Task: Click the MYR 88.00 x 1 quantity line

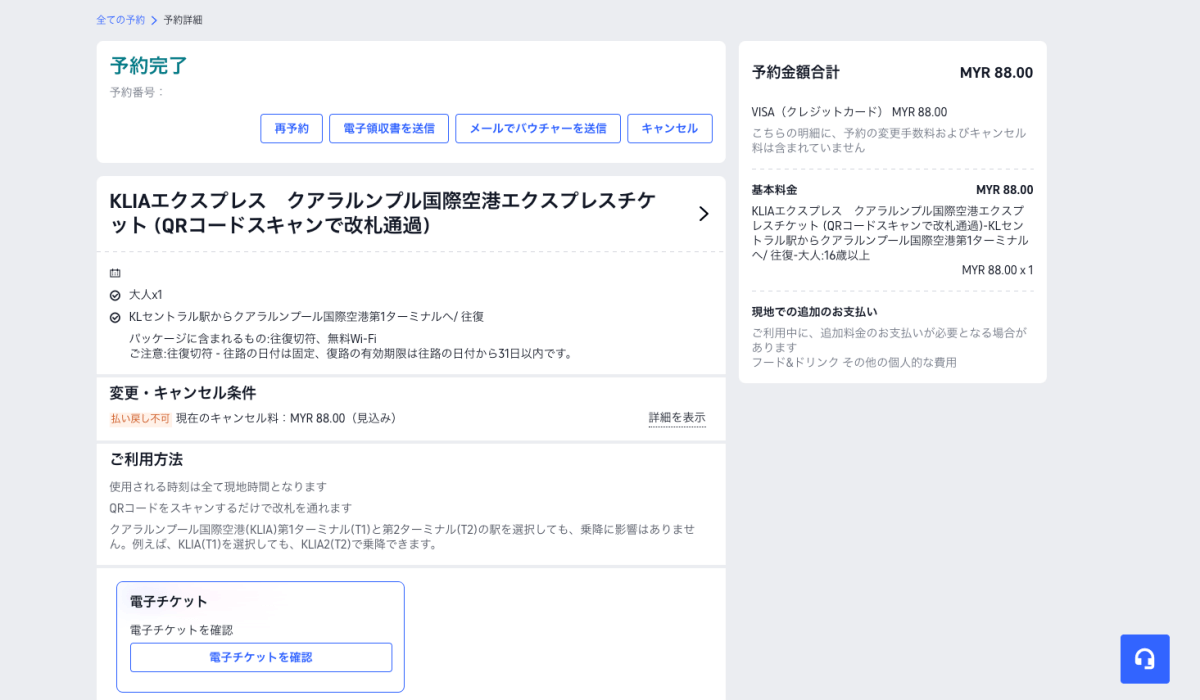Action: click(997, 270)
